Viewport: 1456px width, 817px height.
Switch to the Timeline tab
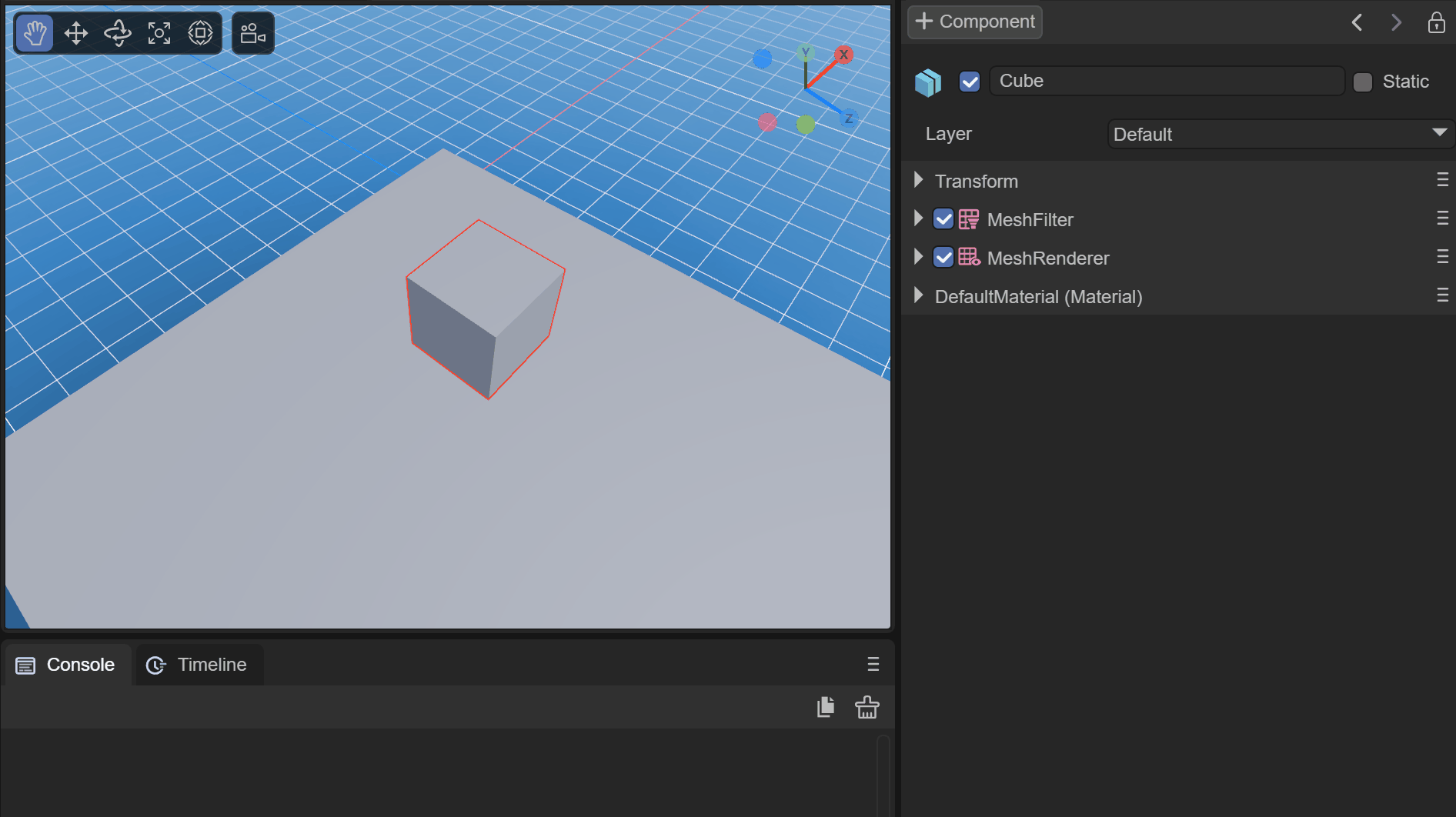pos(199,665)
